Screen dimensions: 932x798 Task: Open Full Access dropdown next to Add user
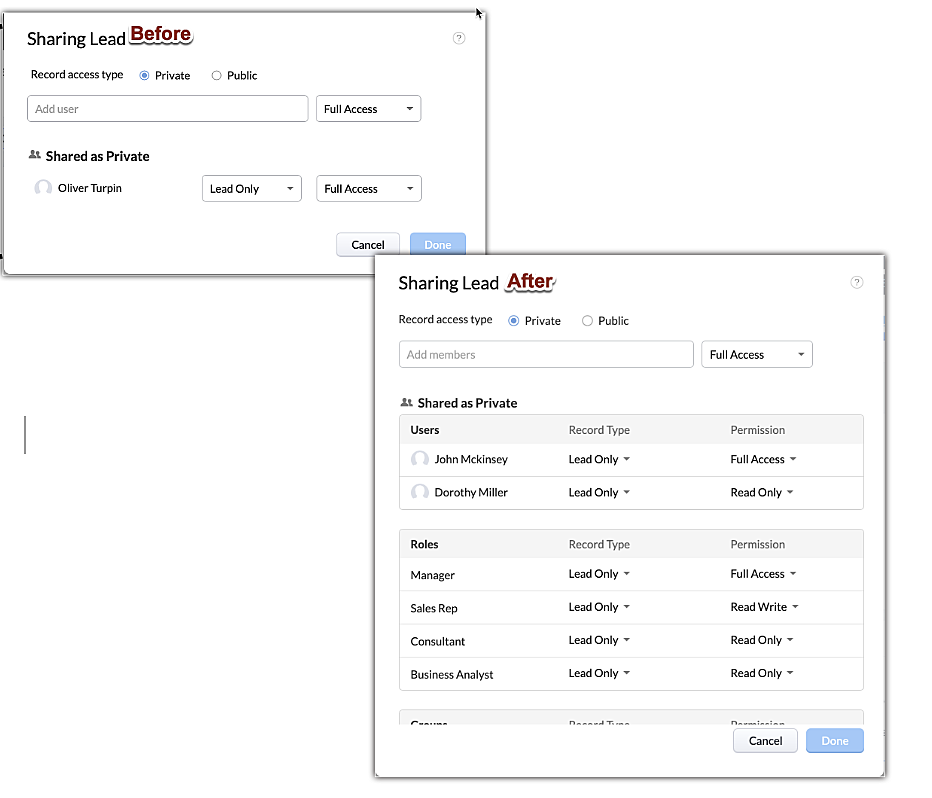[368, 109]
